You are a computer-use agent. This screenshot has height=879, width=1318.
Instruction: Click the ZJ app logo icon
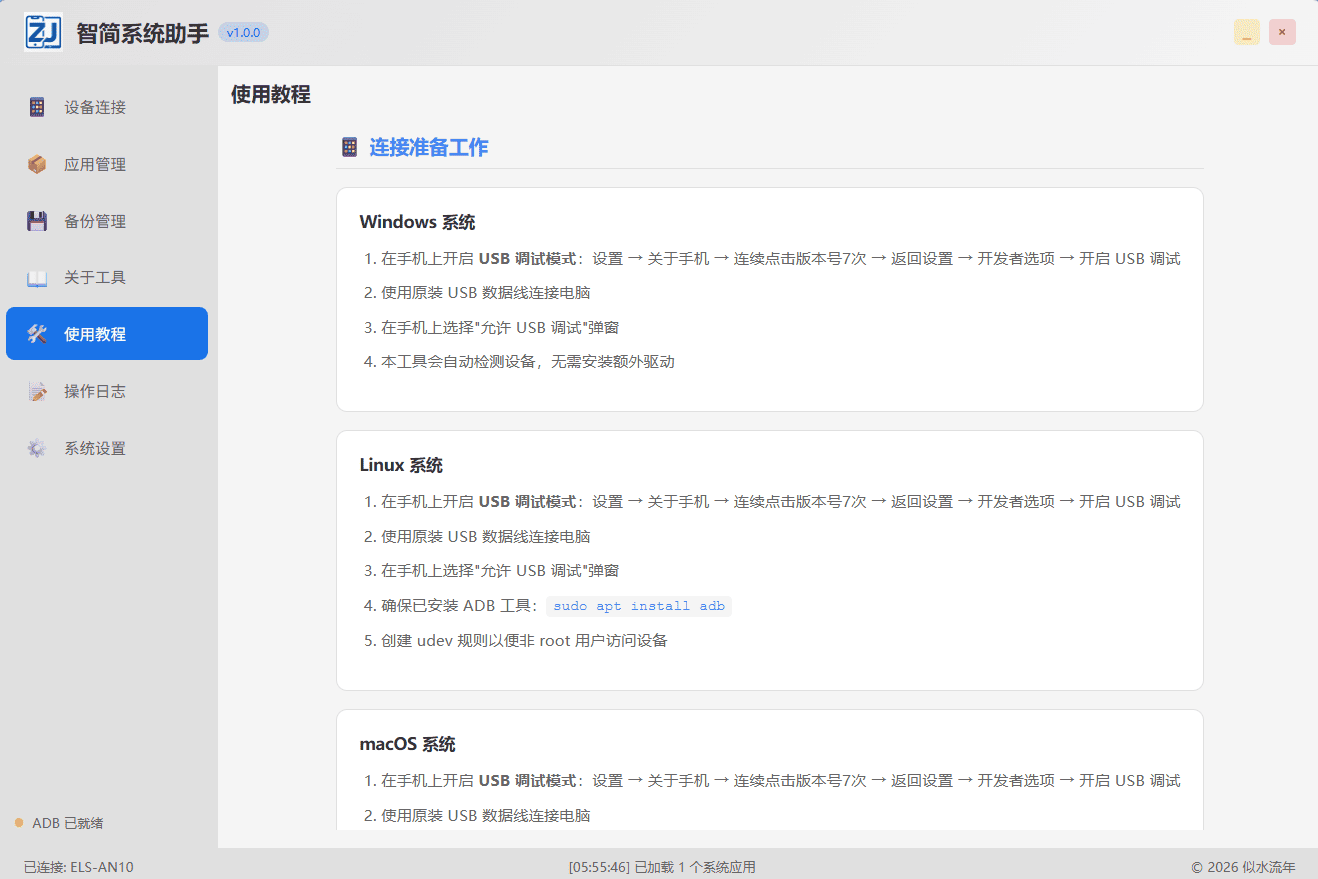click(43, 32)
